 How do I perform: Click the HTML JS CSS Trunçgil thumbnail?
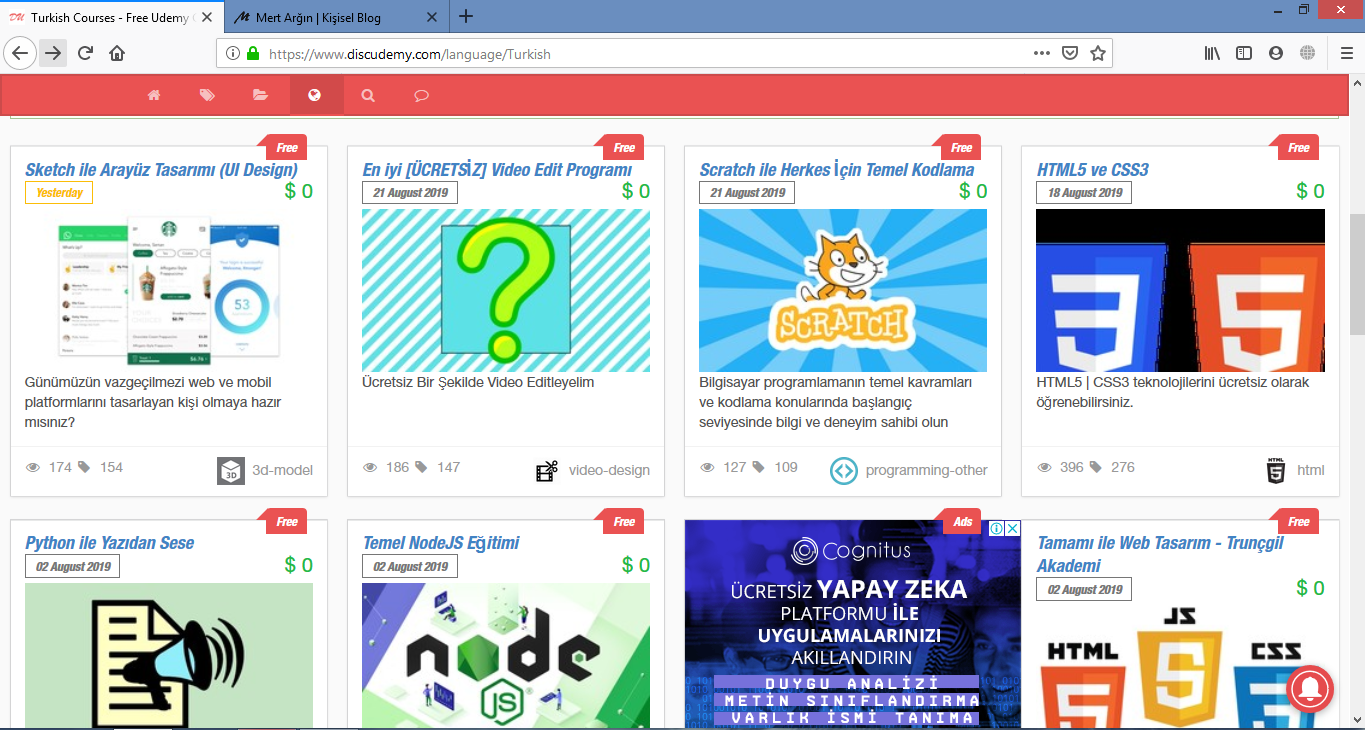(1180, 665)
